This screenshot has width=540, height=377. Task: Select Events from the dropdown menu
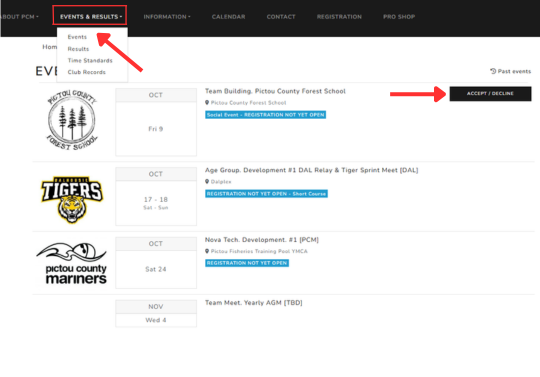tap(77, 37)
